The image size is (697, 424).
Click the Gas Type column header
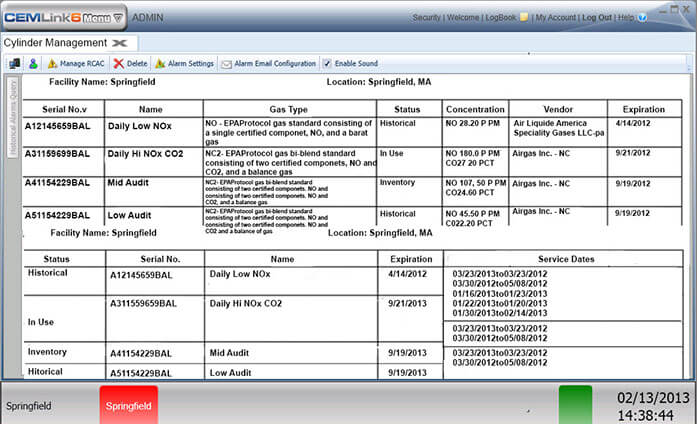pyautogui.click(x=288, y=109)
